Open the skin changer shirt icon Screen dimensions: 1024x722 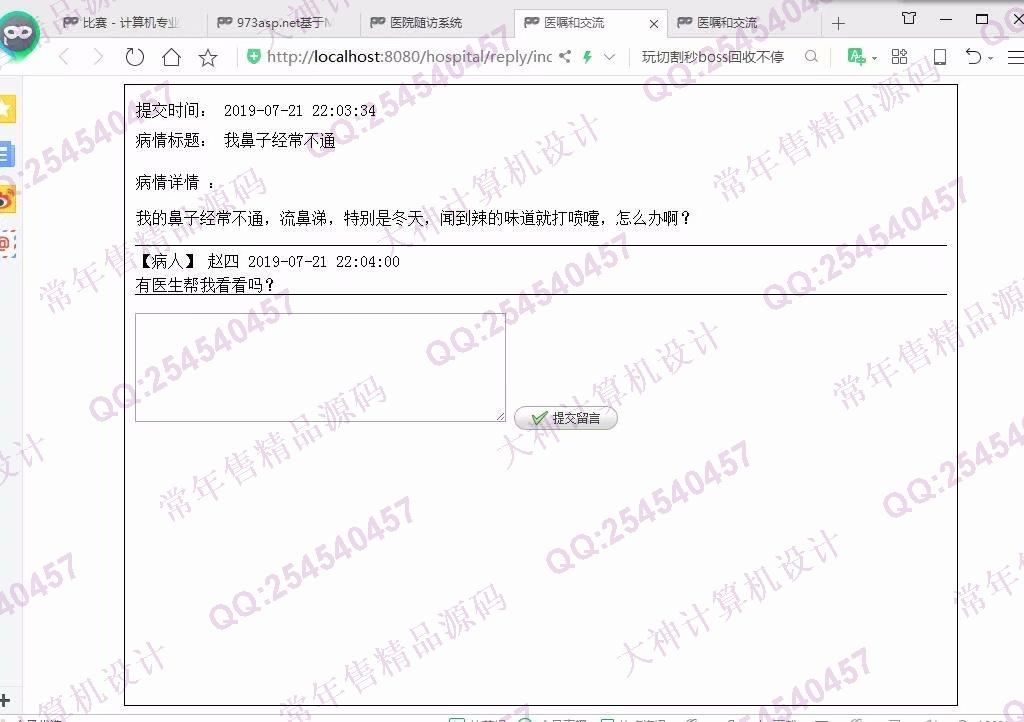[908, 18]
